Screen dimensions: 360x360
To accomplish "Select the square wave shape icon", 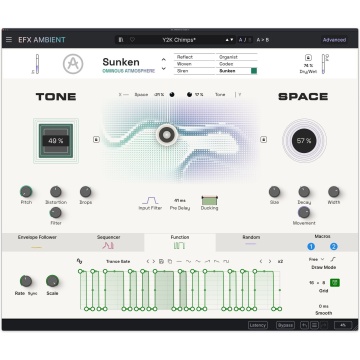I will [226, 261].
